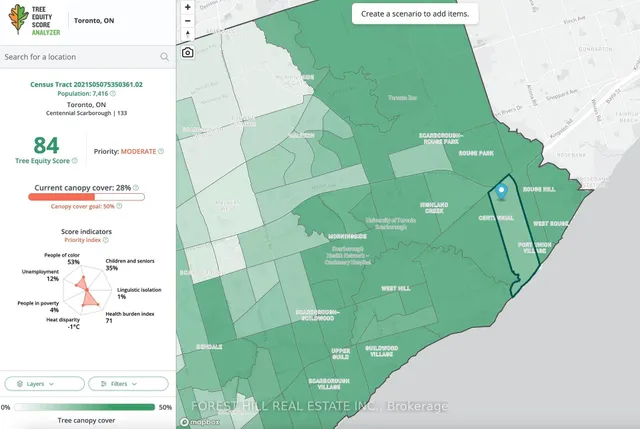Zoom in on the map
This screenshot has height=429, width=640.
(188, 6)
